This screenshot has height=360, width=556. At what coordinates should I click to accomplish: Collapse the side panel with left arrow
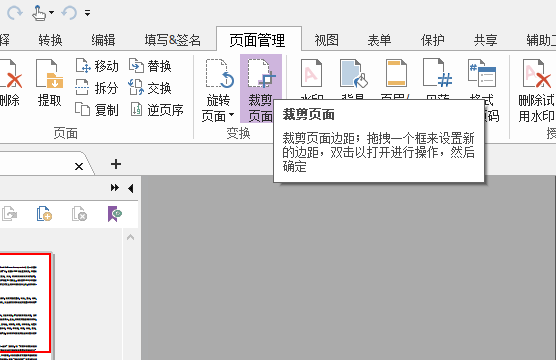pyautogui.click(x=130, y=188)
